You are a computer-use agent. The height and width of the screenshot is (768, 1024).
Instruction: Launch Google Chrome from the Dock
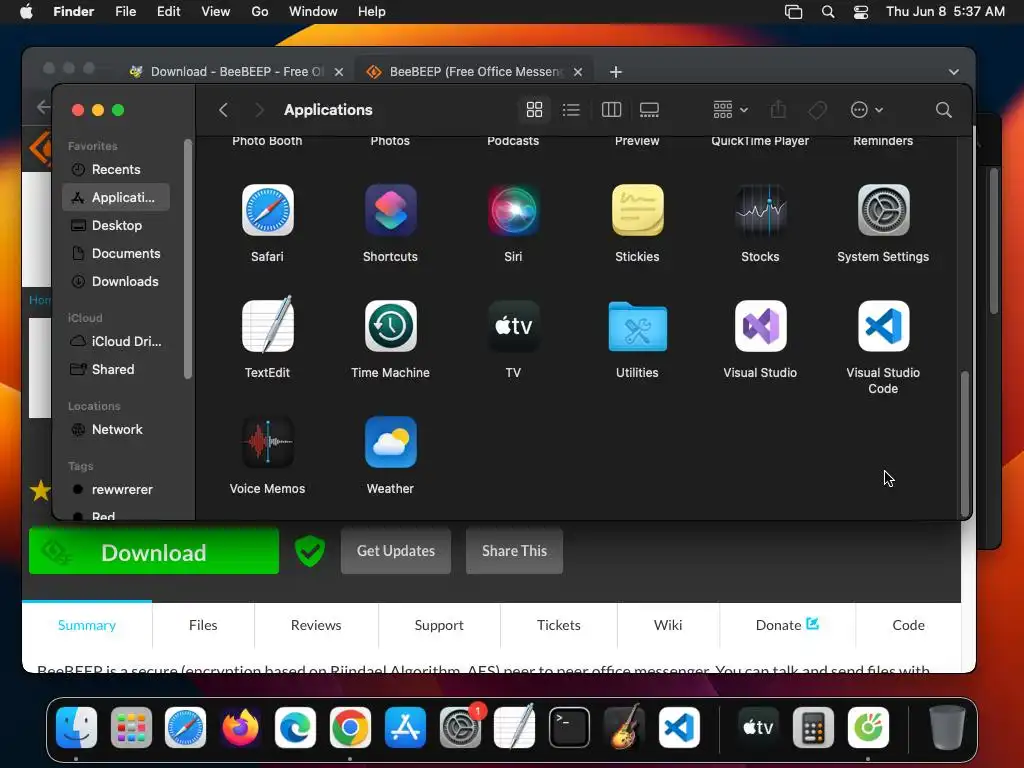(350, 728)
